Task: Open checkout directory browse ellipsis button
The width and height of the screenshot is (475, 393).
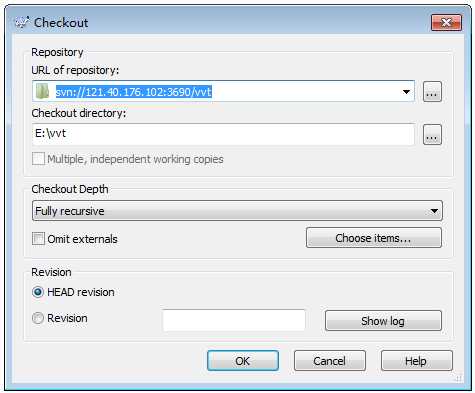Action: (x=432, y=134)
